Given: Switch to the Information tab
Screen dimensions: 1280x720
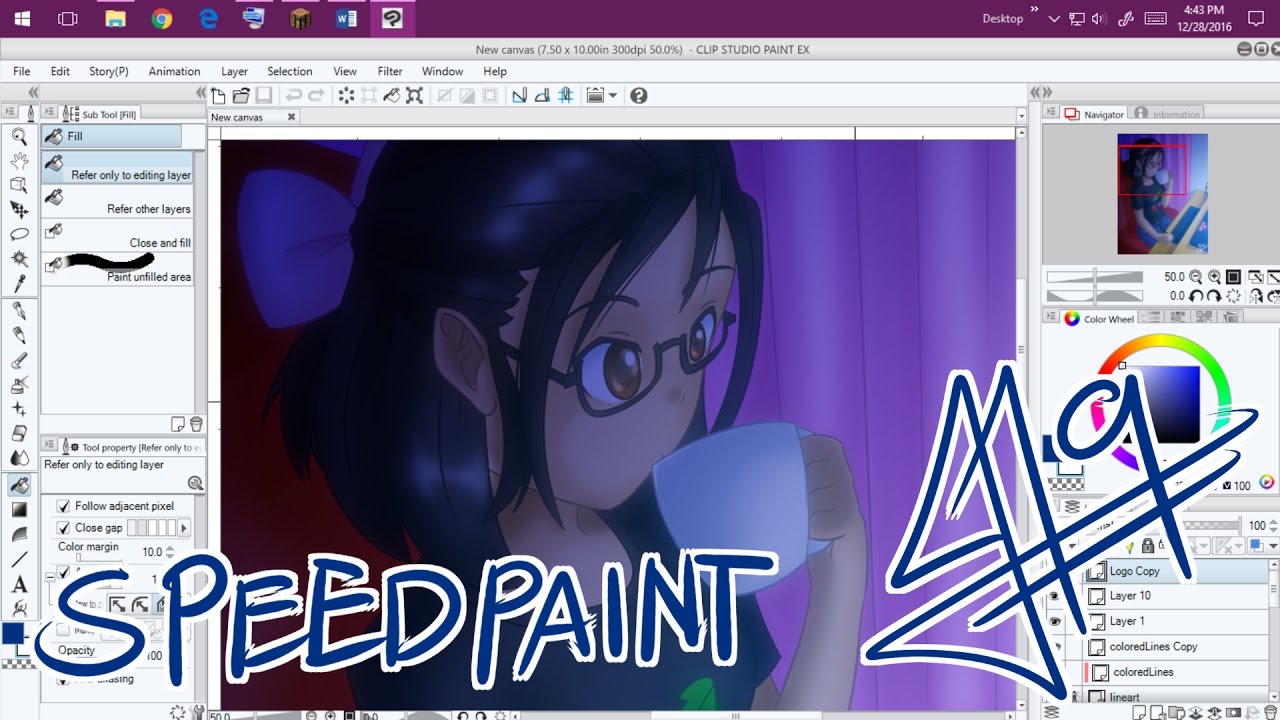Looking at the screenshot, I should 1168,114.
